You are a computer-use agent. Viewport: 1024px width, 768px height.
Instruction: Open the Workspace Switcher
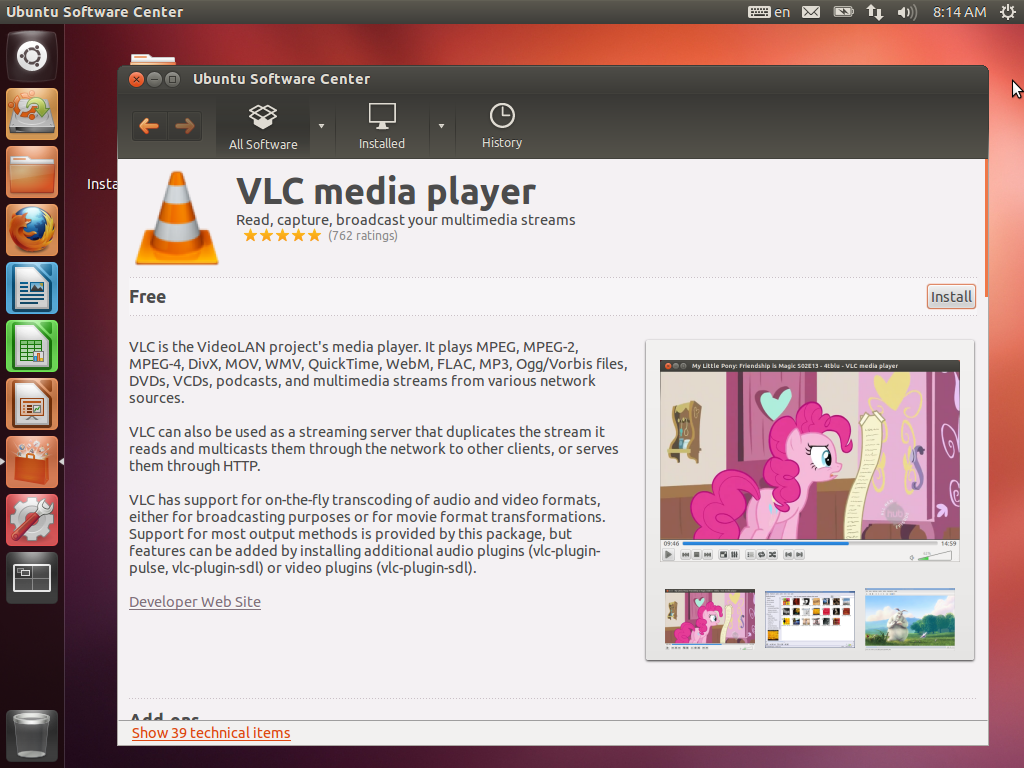[x=32, y=578]
